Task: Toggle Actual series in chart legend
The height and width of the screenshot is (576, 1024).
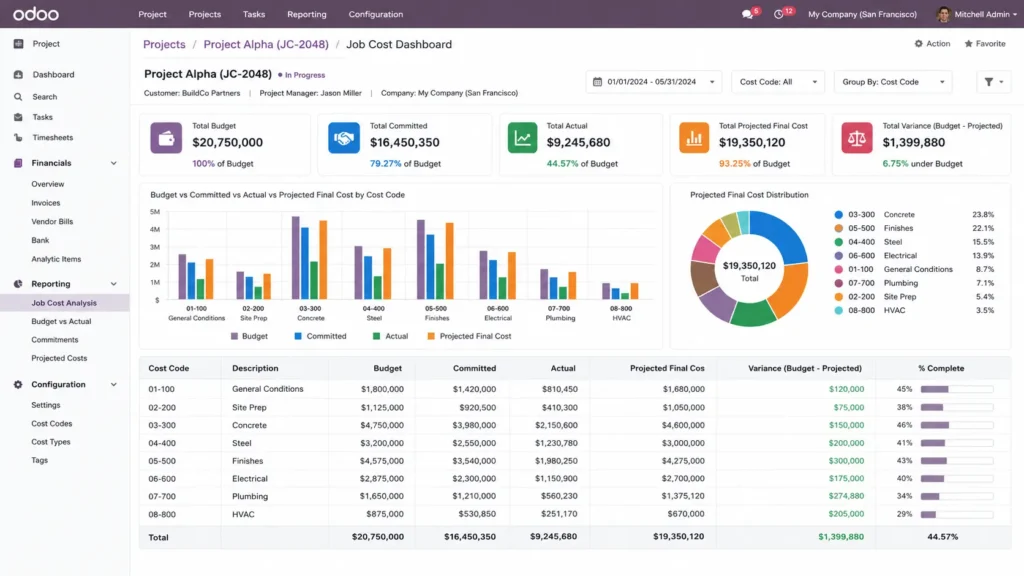Action: [x=391, y=336]
